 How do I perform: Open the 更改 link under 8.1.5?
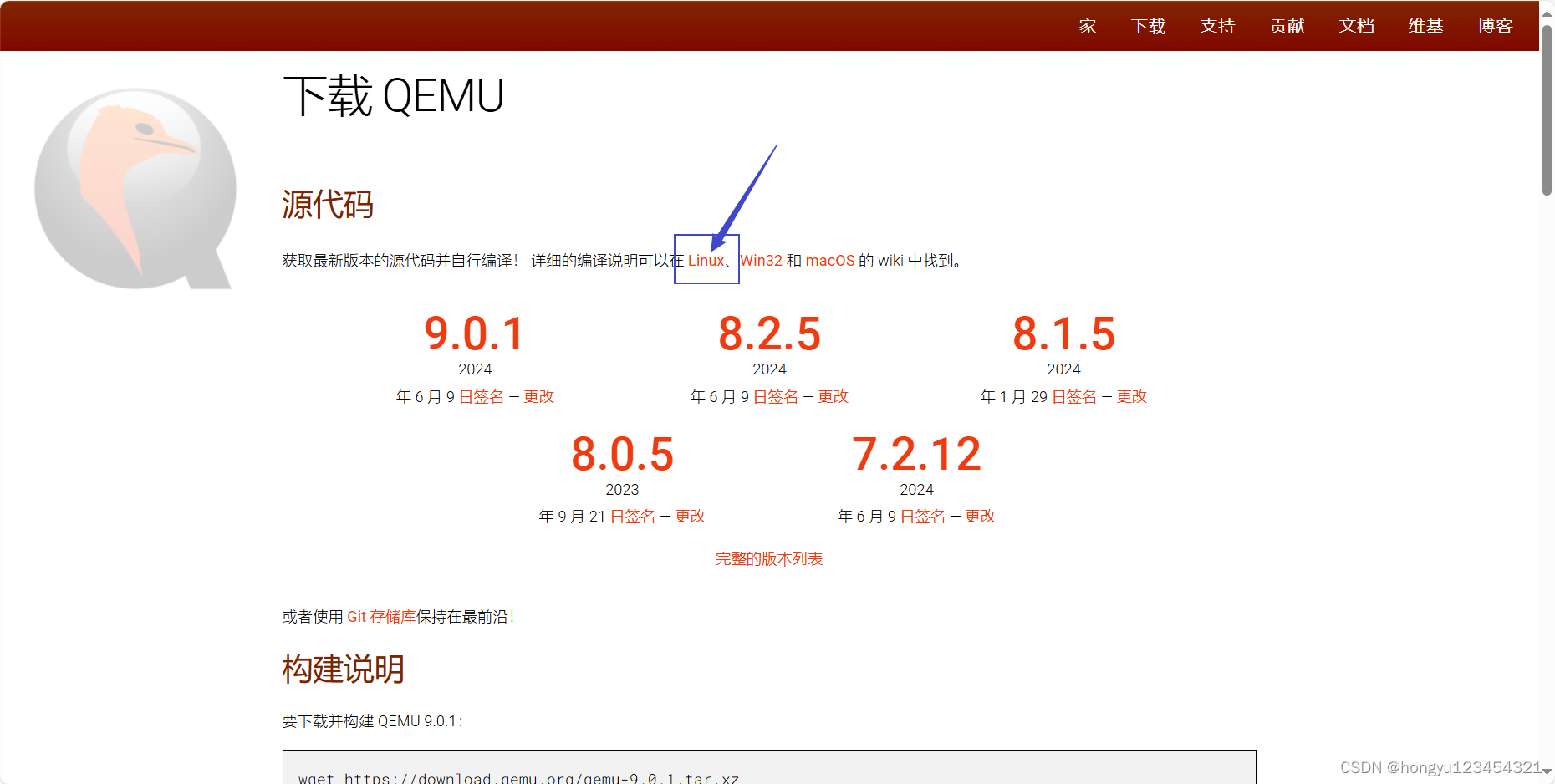pos(1132,397)
